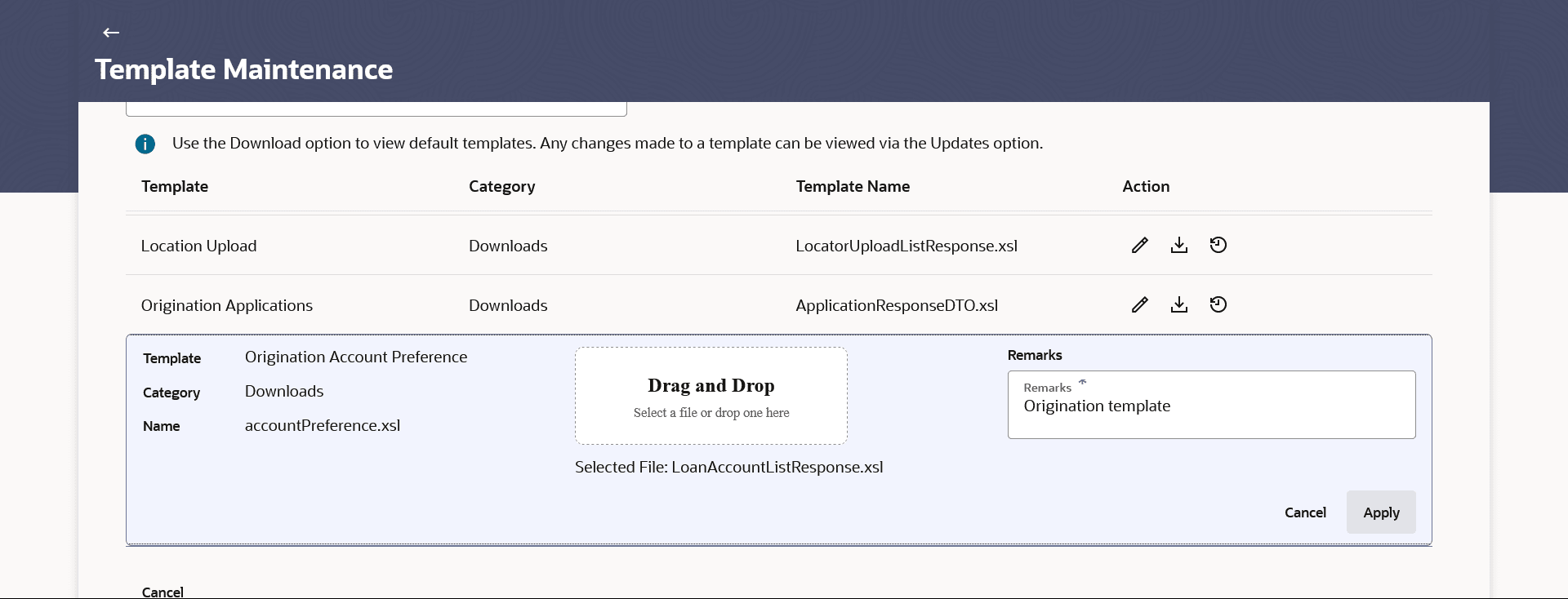Click the Downloads category for Origination Applications
The height and width of the screenshot is (599, 1568).
pos(508,305)
